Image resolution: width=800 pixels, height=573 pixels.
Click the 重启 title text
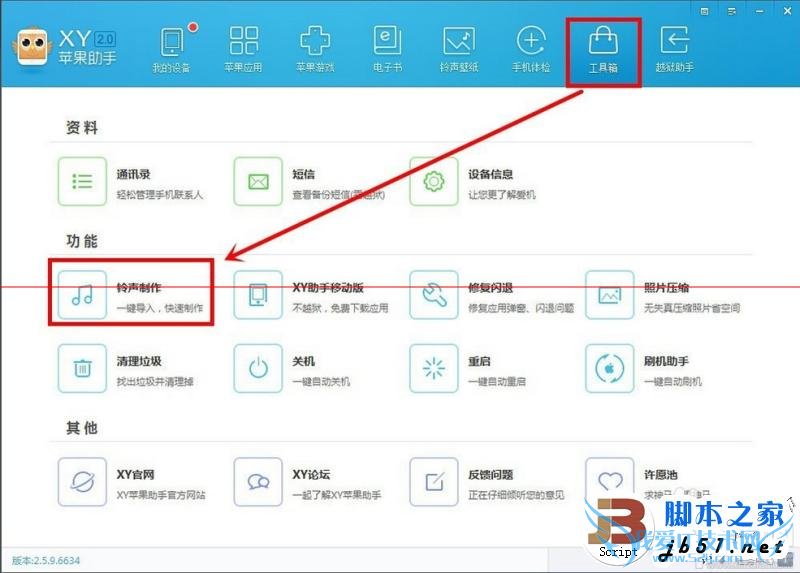pyautogui.click(x=479, y=361)
